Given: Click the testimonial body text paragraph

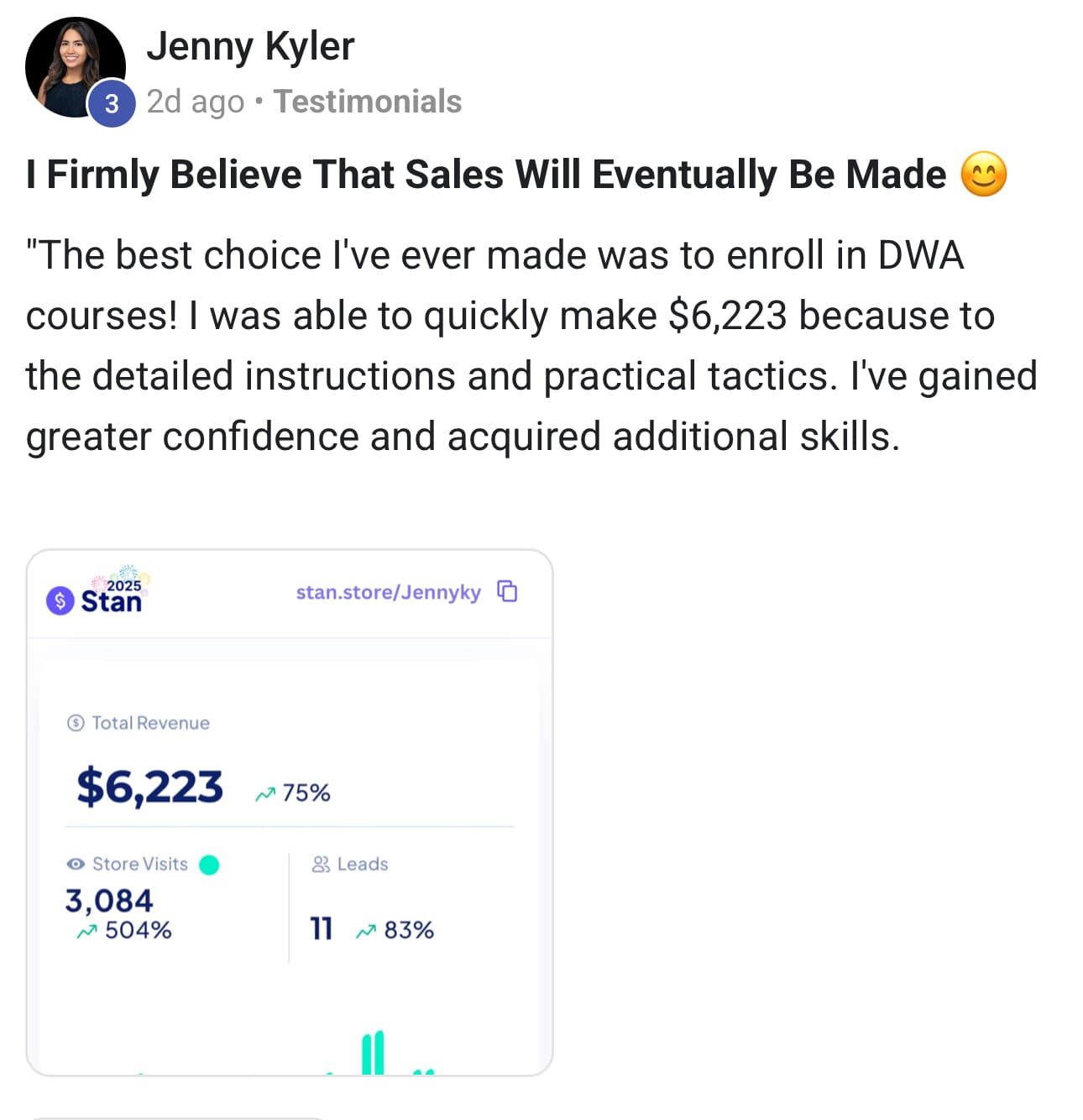Looking at the screenshot, I should tap(531, 346).
